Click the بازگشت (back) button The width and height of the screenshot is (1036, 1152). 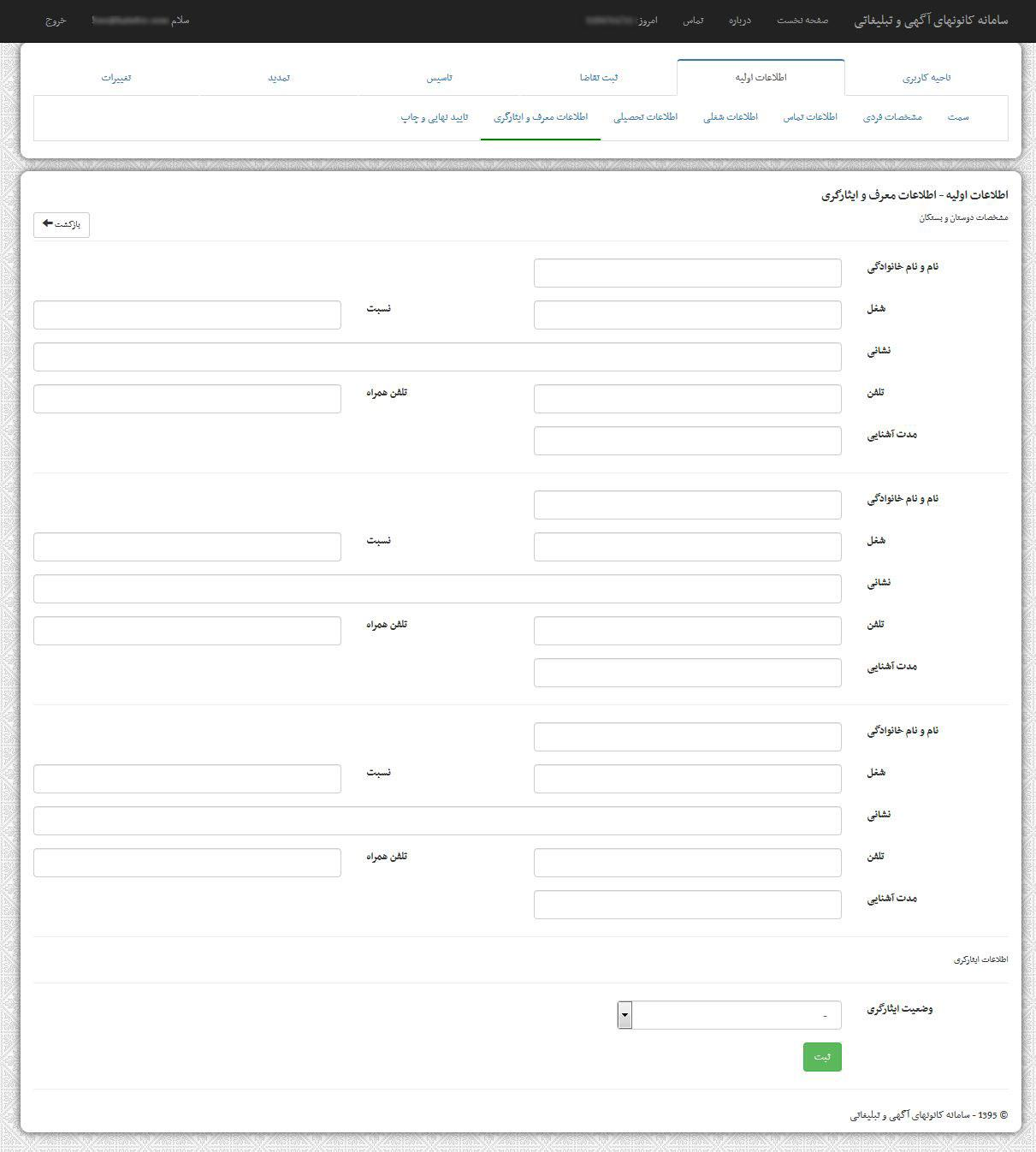pyautogui.click(x=62, y=224)
